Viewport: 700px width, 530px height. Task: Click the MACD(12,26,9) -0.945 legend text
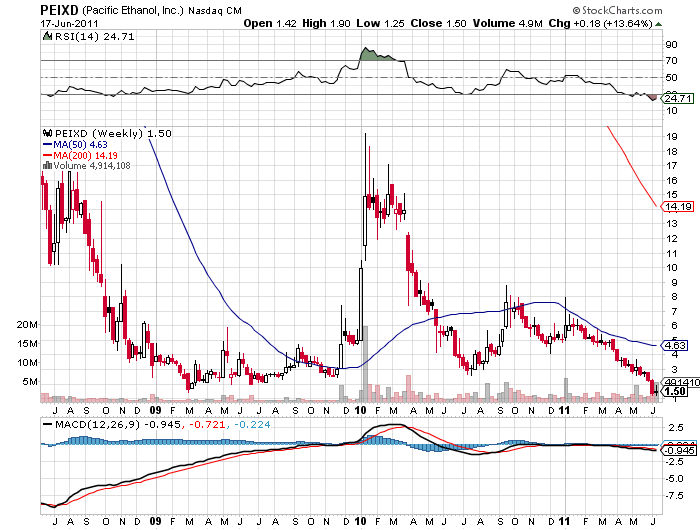pos(118,425)
